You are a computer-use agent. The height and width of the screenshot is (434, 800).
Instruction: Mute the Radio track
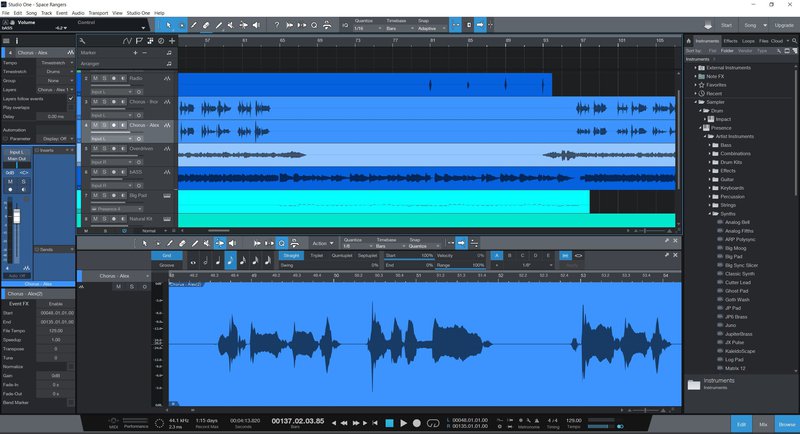point(95,78)
